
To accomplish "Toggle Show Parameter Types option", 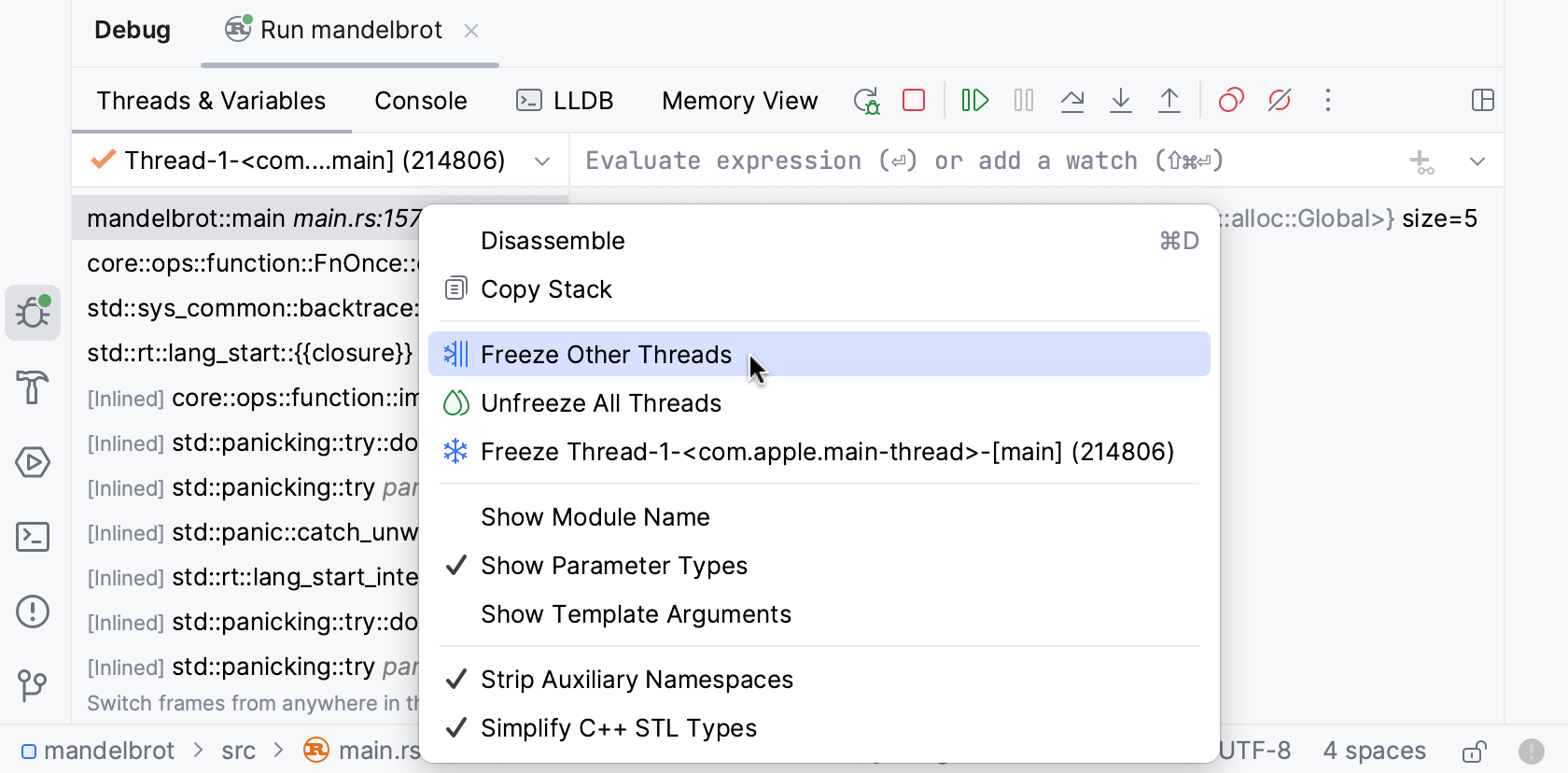I will point(614,566).
